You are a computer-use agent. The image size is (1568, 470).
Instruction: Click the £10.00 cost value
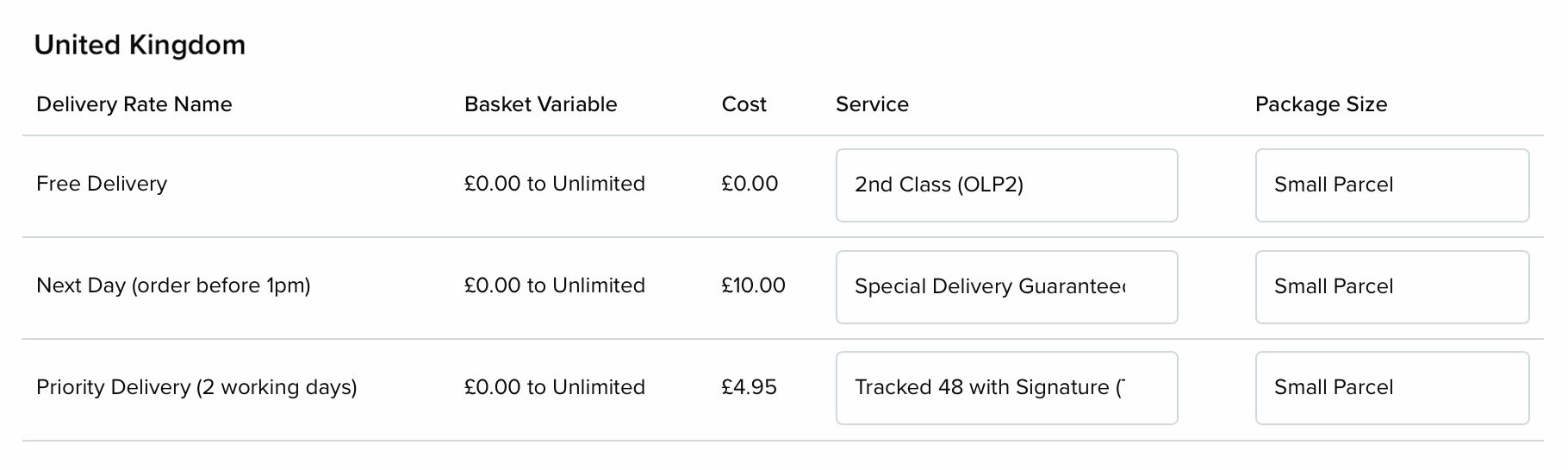pos(753,285)
